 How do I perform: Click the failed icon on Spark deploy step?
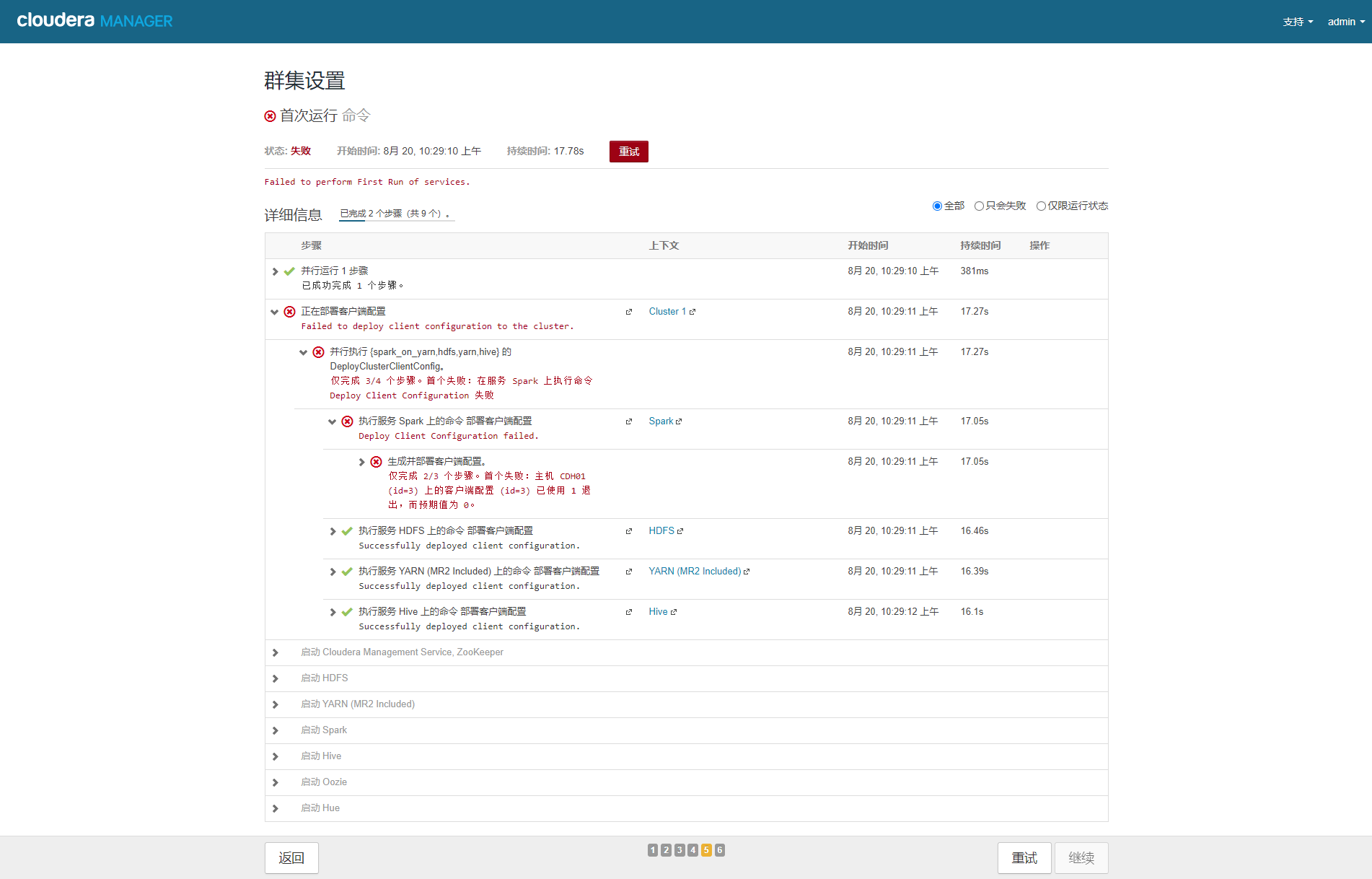(x=347, y=421)
